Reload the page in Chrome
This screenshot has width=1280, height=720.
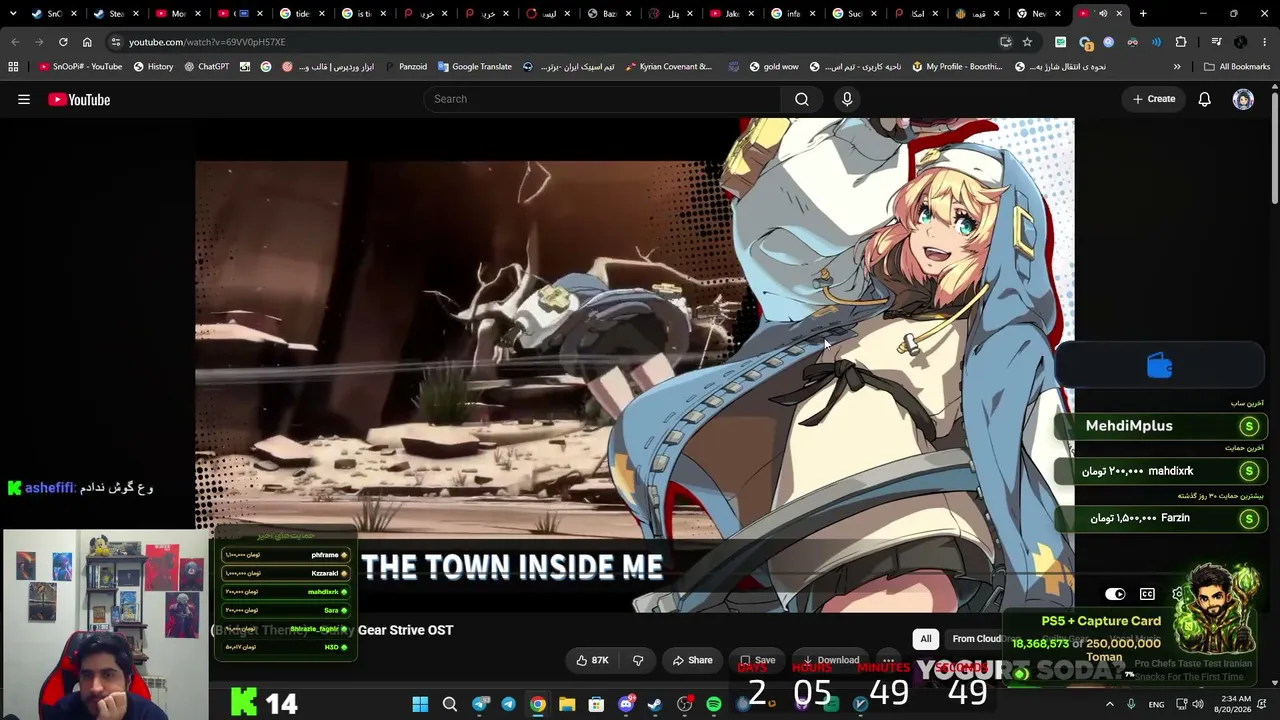coord(63,42)
